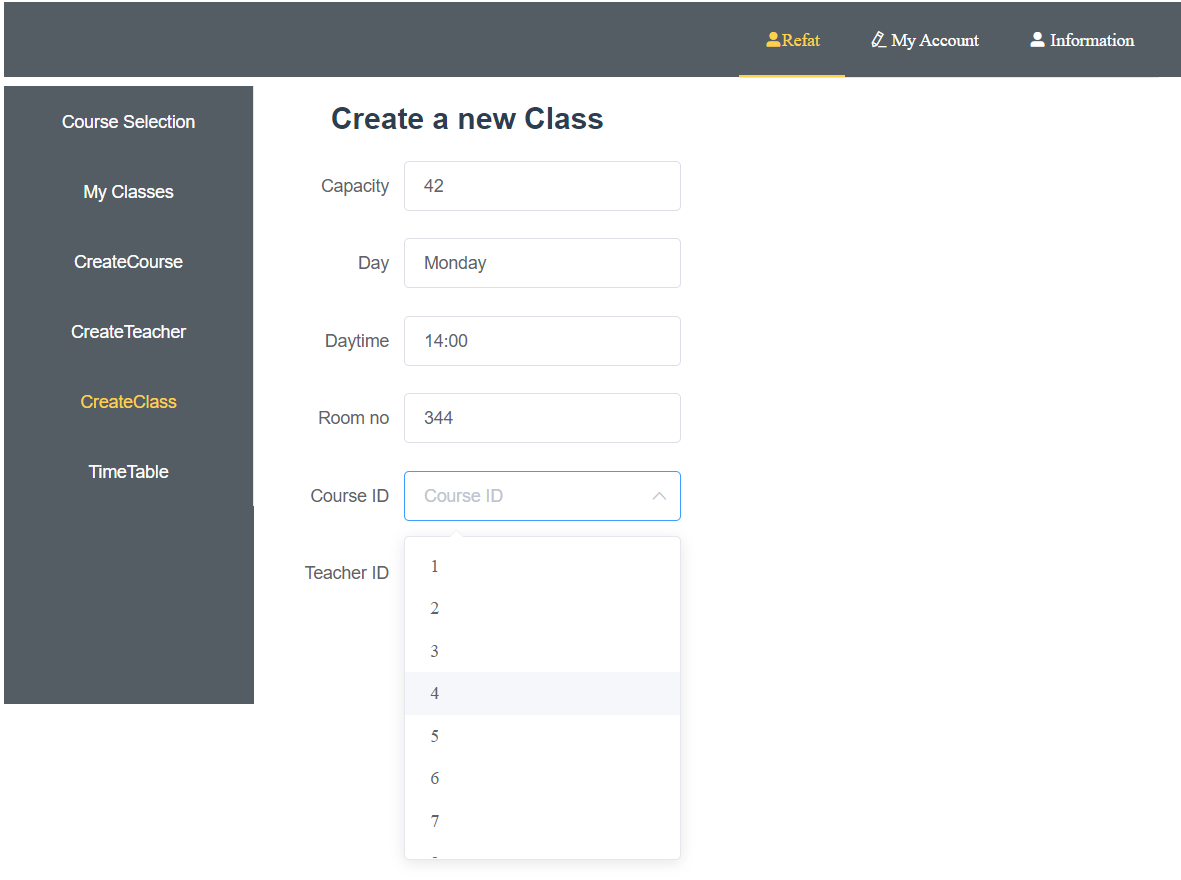
Task: Open the My Account menu
Action: (x=925, y=40)
